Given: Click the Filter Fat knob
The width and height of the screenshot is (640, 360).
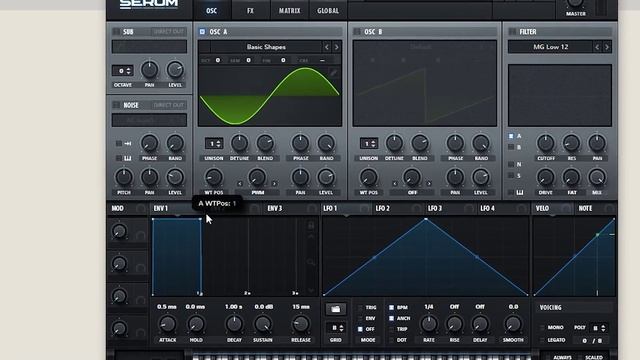Looking at the screenshot, I should 571,178.
